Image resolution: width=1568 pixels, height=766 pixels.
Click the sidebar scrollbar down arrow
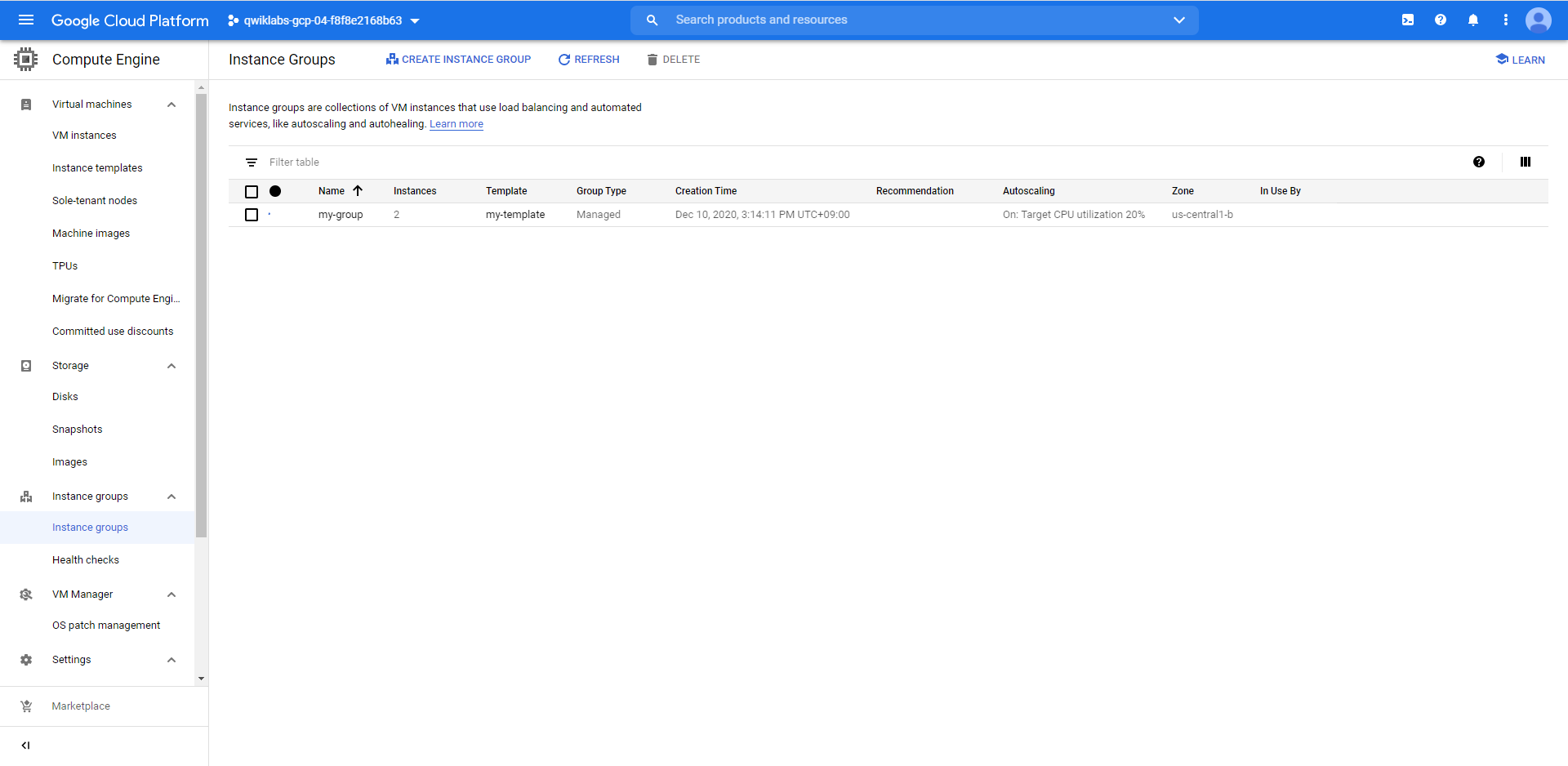[x=202, y=679]
